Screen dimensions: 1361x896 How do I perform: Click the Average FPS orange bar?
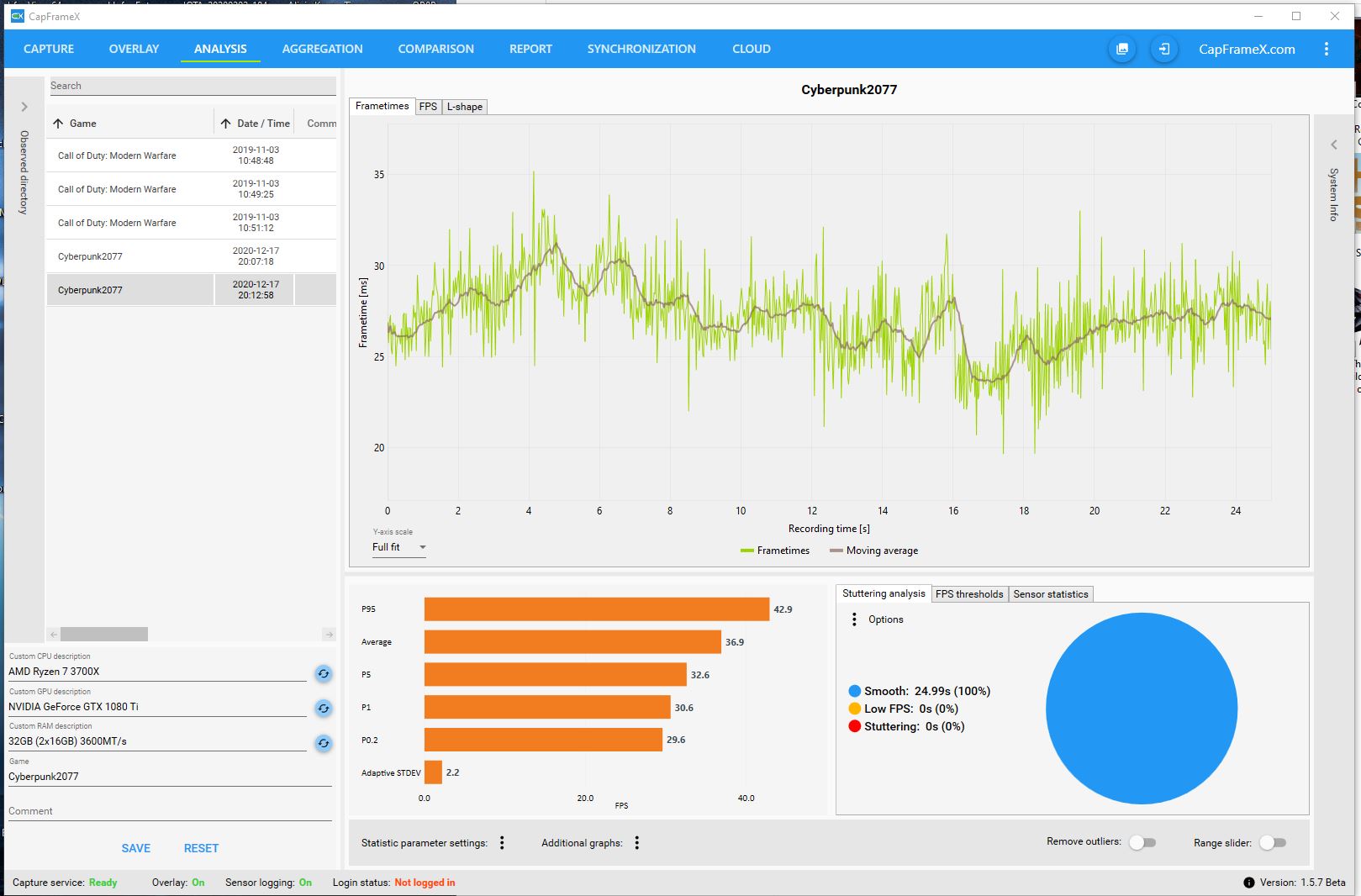[572, 642]
